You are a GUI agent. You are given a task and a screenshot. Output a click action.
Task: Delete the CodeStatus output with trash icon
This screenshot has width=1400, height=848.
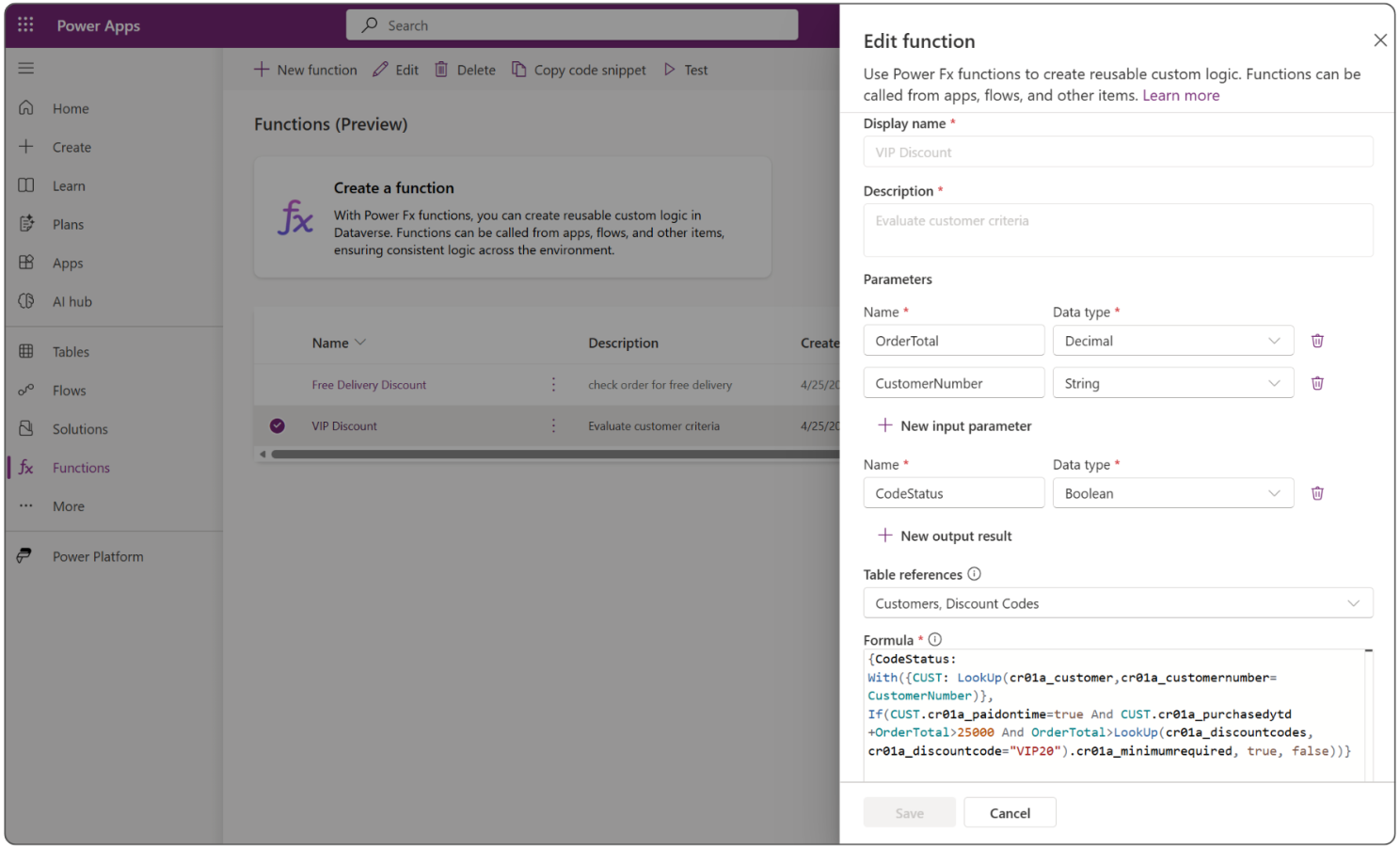1317,493
